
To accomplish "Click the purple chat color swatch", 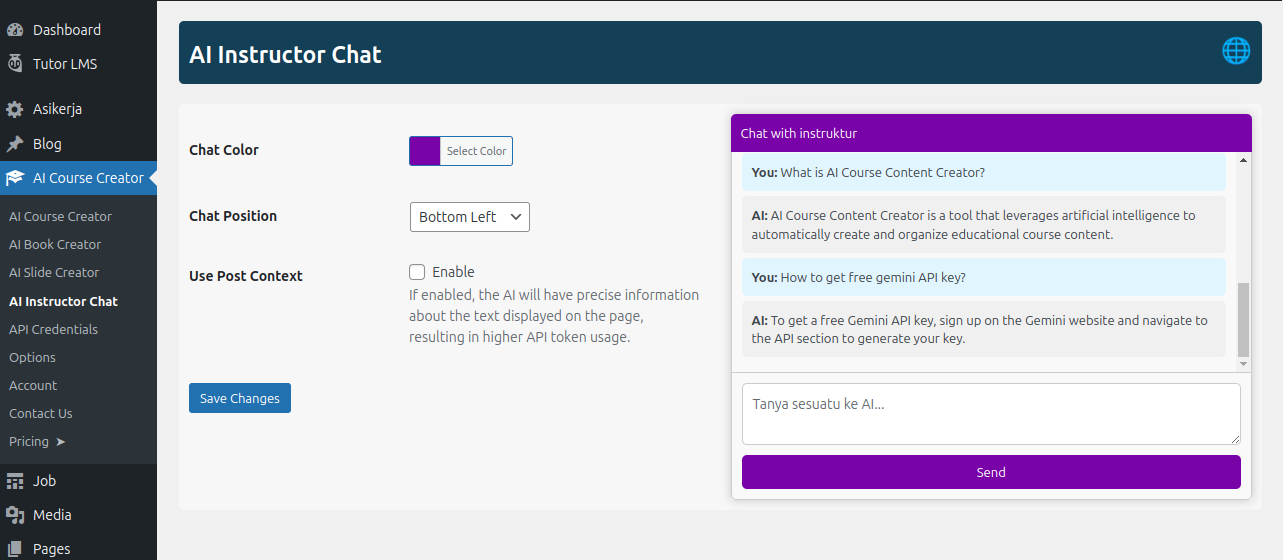I will click(425, 151).
